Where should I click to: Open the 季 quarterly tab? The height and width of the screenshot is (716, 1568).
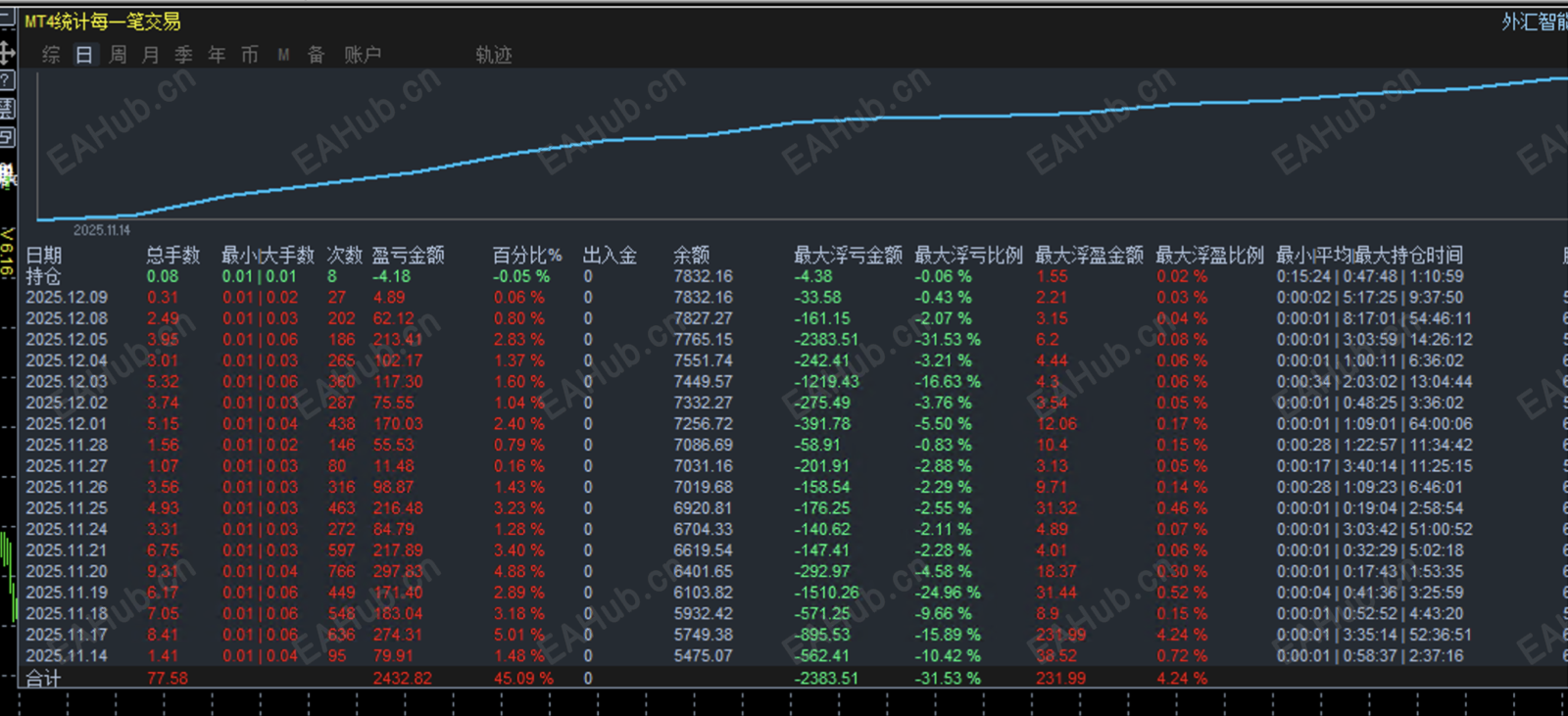184,55
